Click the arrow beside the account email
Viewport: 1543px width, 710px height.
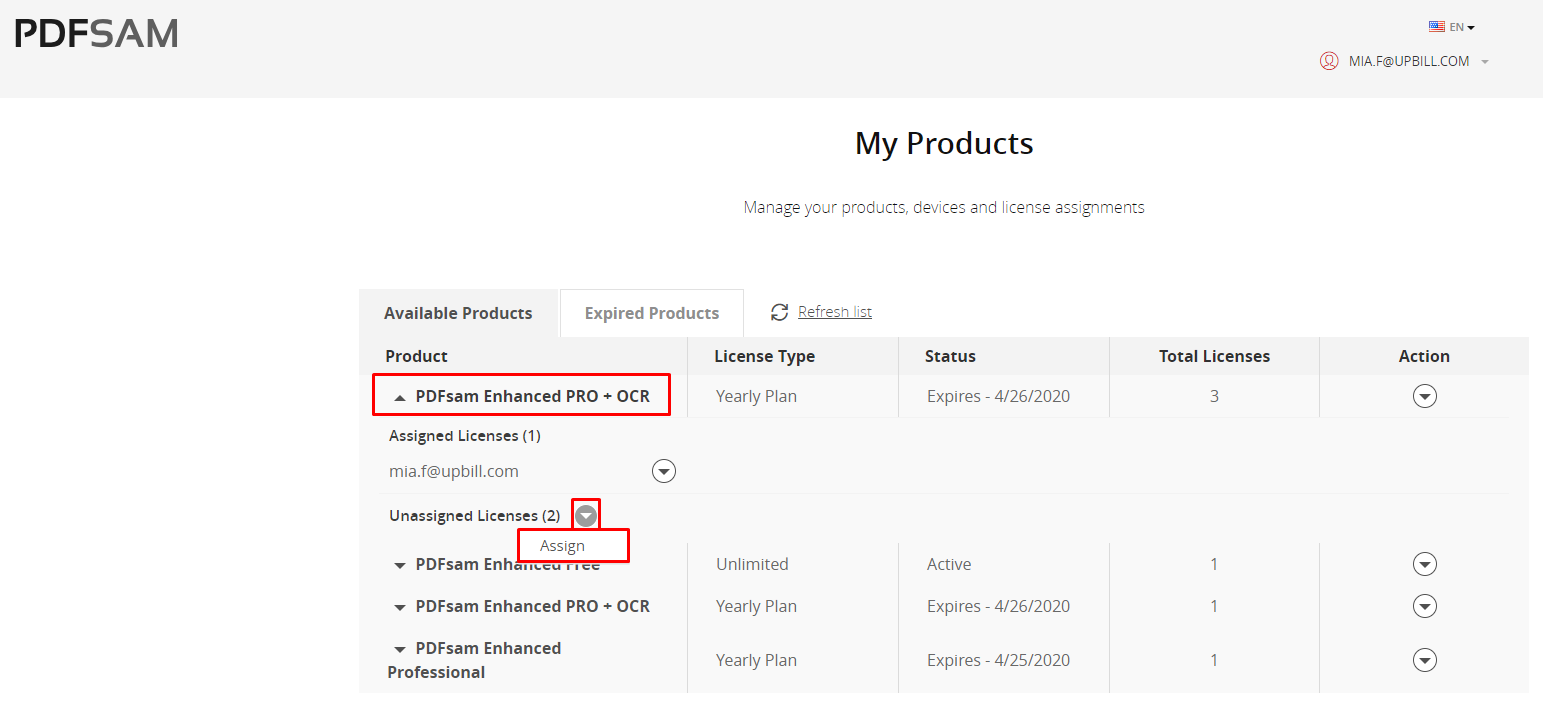(1485, 62)
